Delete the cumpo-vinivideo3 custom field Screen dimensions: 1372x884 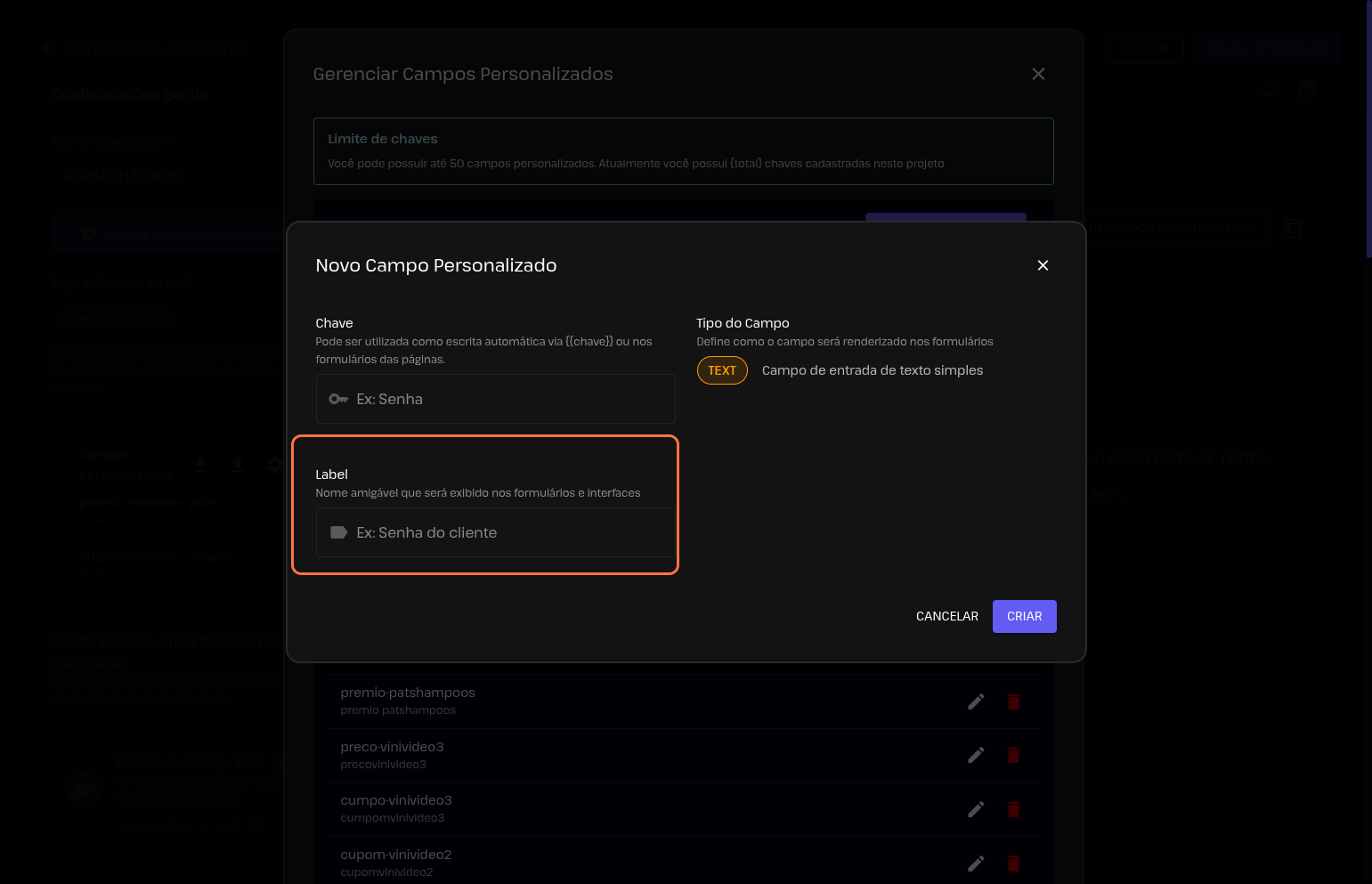(1013, 809)
